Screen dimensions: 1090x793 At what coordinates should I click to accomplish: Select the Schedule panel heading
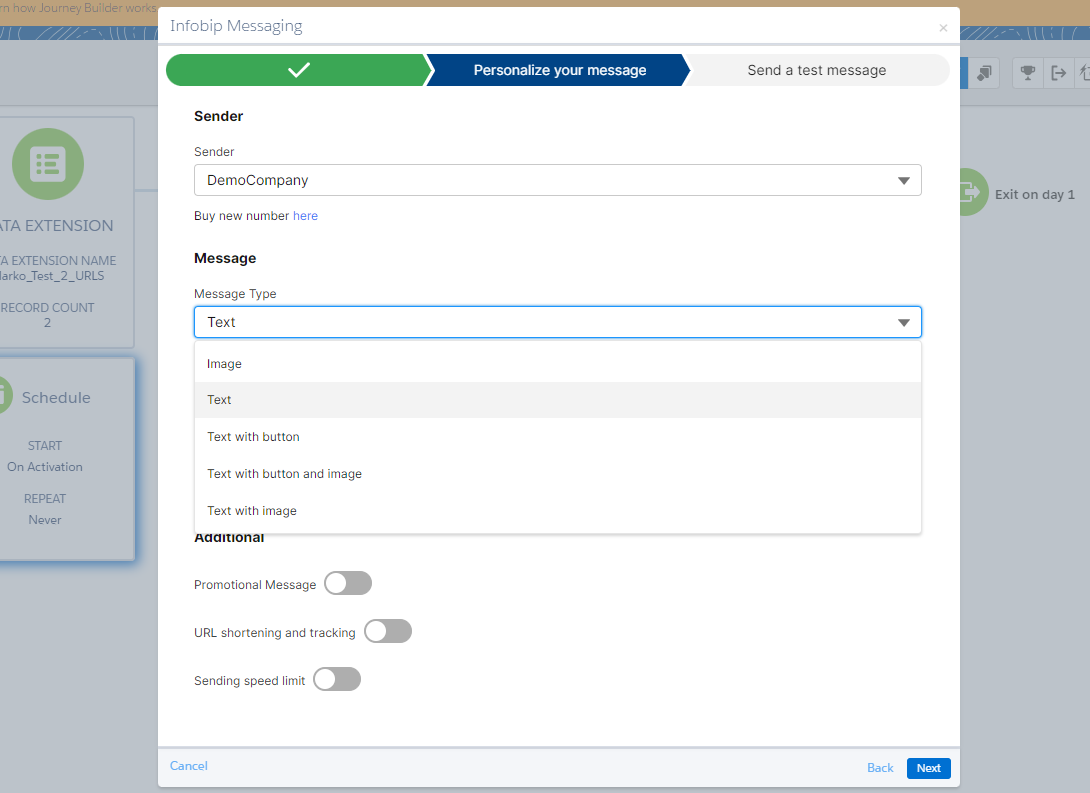coord(56,398)
